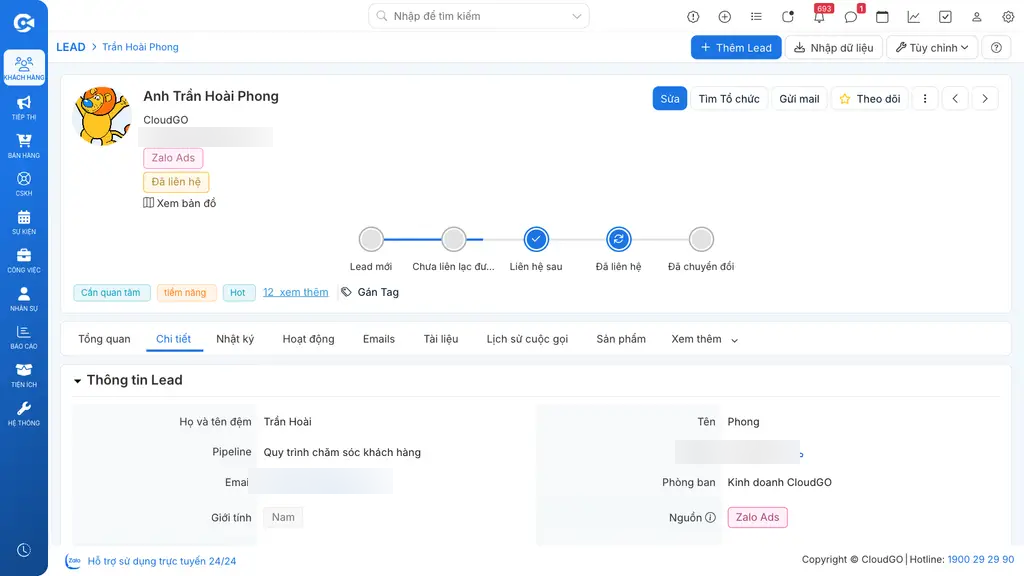Viewport: 1024px width, 576px height.
Task: Switch to Hoạt động tab
Action: point(308,339)
